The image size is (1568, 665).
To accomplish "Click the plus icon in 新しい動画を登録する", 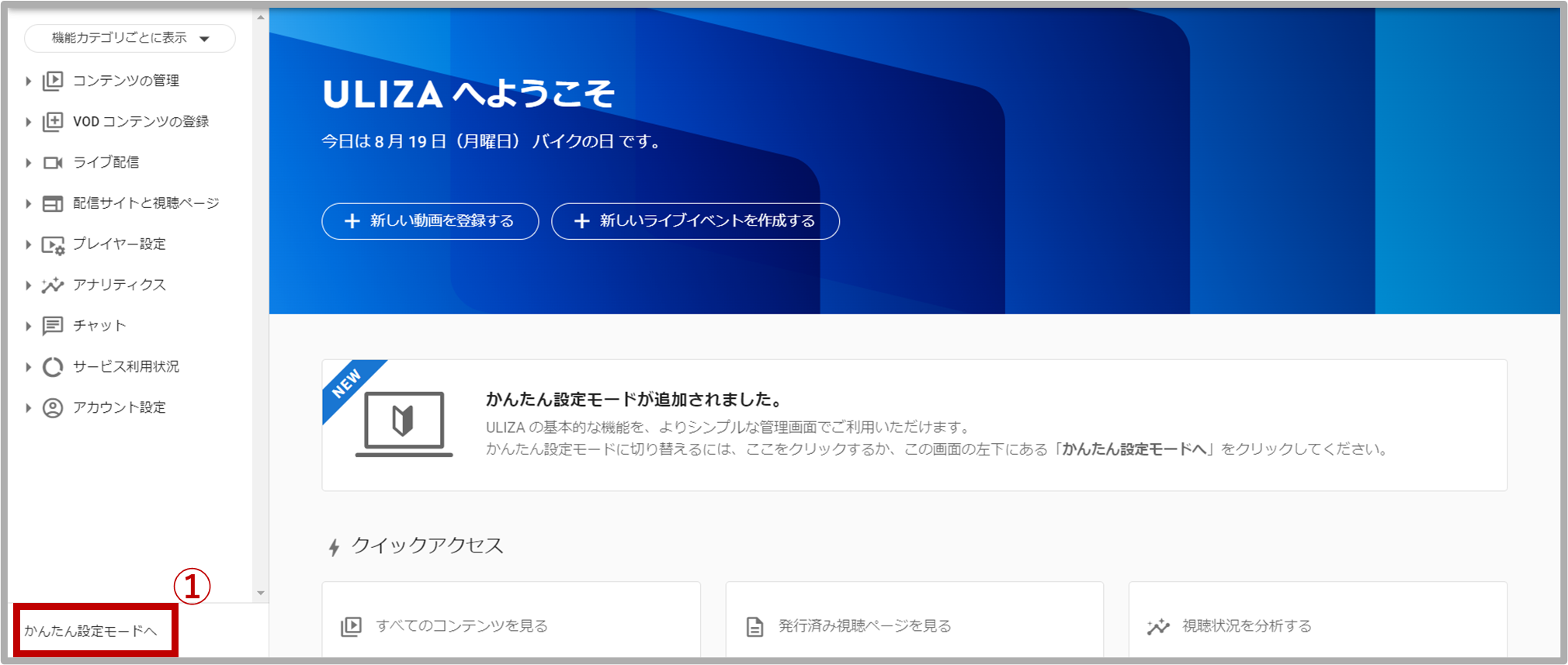I will pyautogui.click(x=352, y=221).
